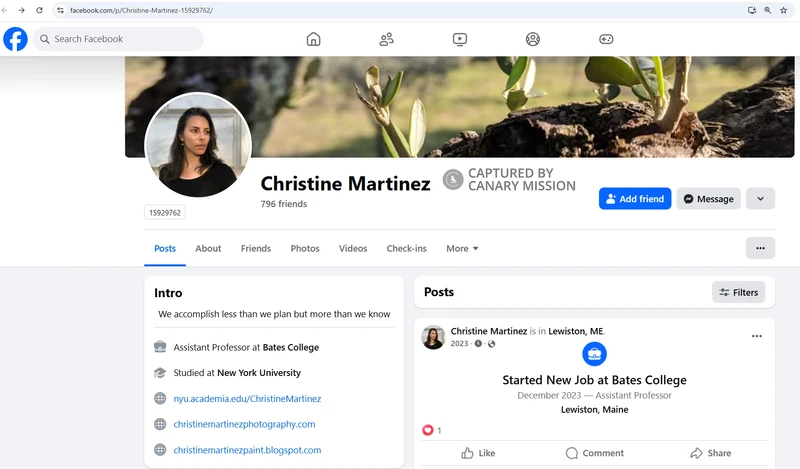This screenshot has width=800, height=469.
Task: Open the Gaming icon in top navigation
Action: pyautogui.click(x=606, y=39)
